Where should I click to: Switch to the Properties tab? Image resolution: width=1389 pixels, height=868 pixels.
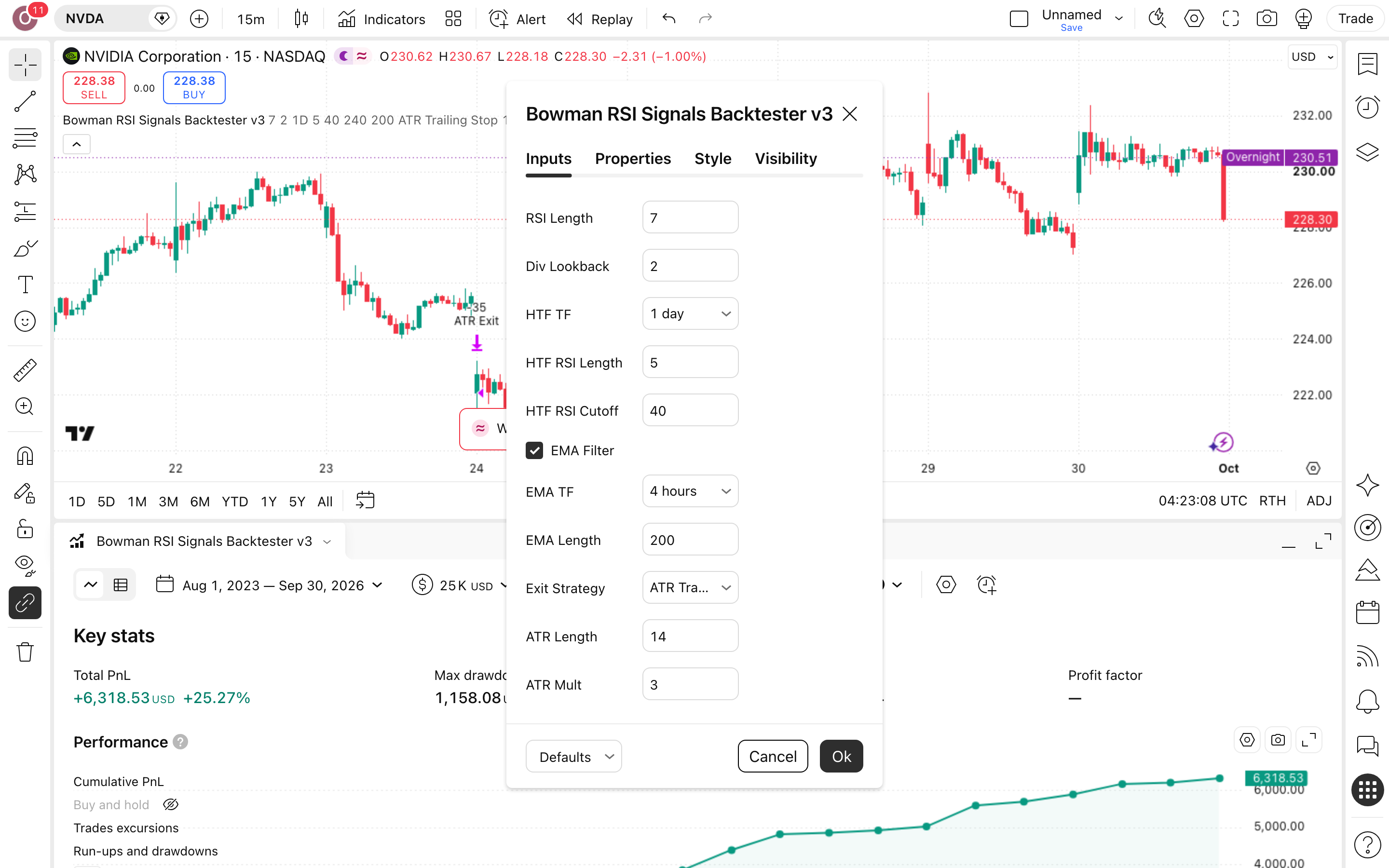point(632,159)
